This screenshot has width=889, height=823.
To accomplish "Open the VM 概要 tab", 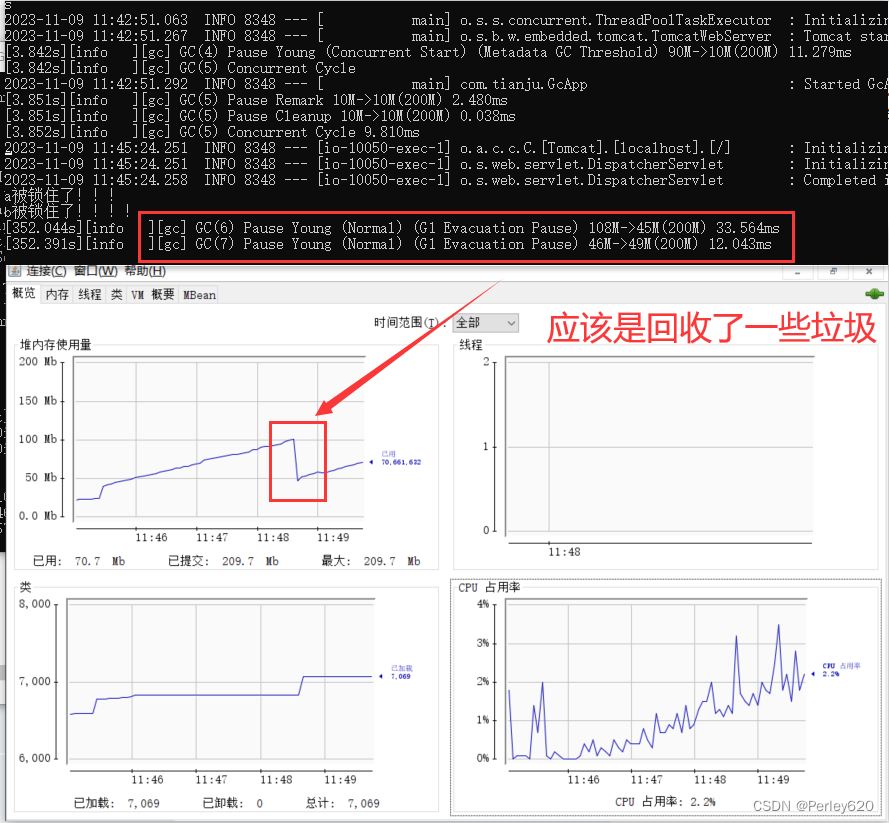I will (153, 294).
